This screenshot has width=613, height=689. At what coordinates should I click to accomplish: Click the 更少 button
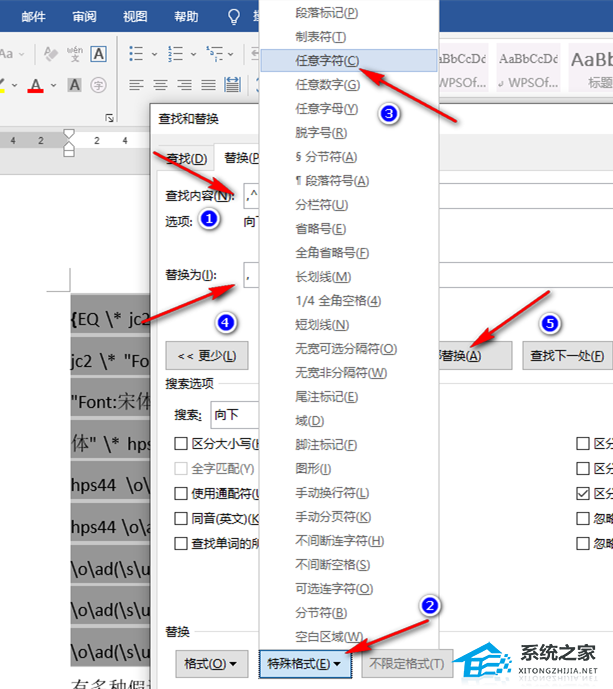[207, 355]
